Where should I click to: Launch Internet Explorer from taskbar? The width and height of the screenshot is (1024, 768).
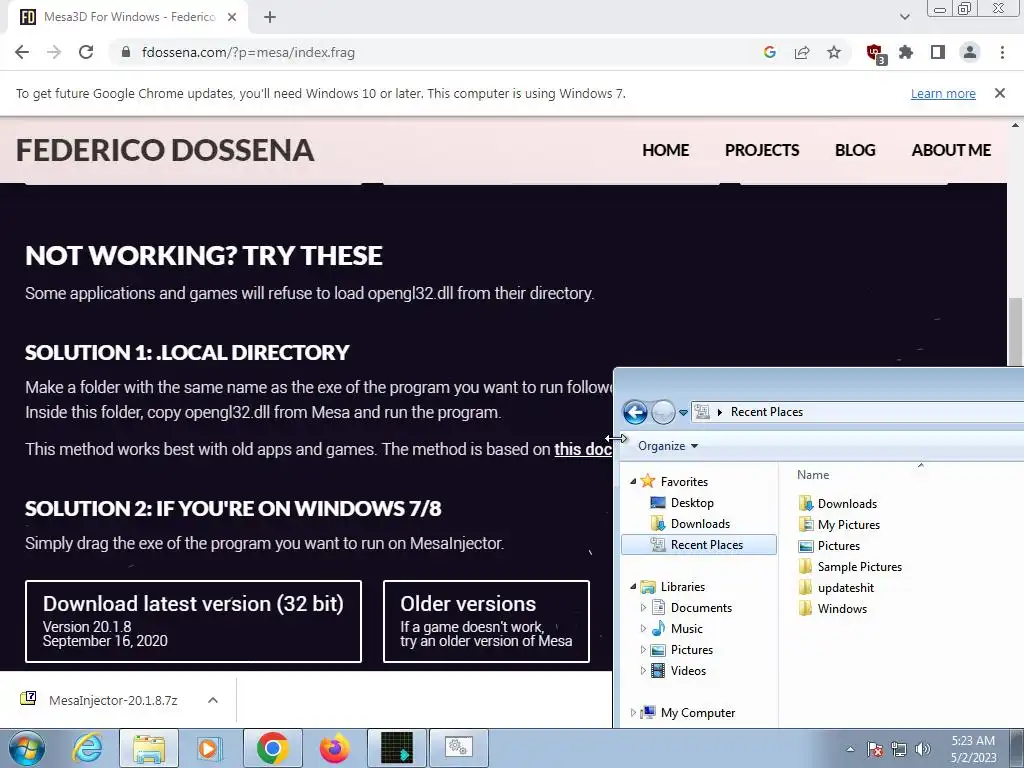[87, 748]
